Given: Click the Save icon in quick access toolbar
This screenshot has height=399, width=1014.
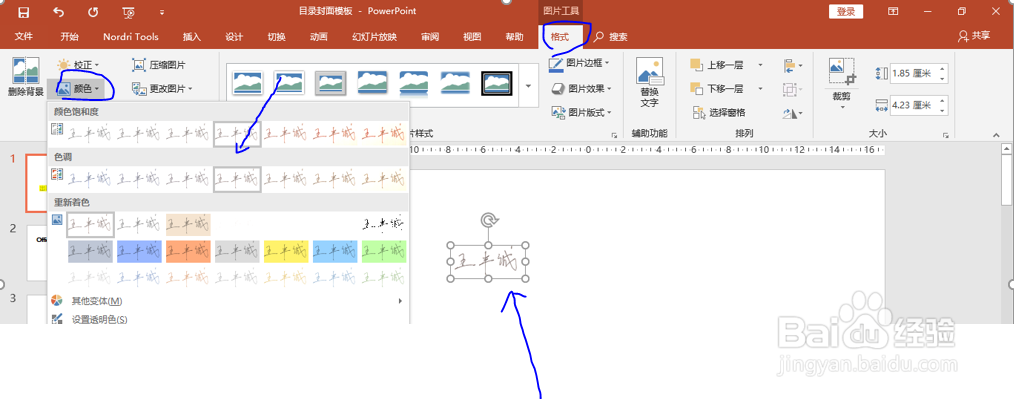Looking at the screenshot, I should 23,12.
